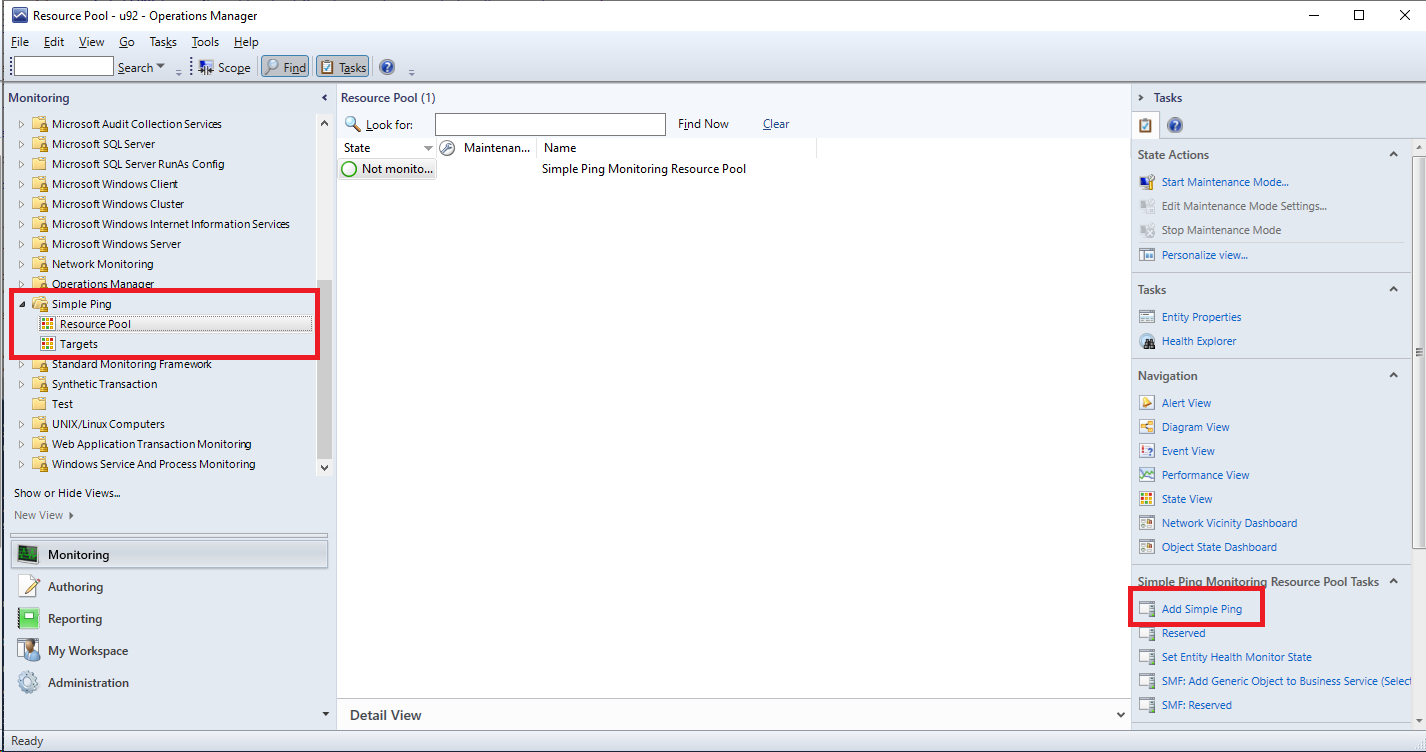Collapse the Navigation section

pyautogui.click(x=1394, y=376)
